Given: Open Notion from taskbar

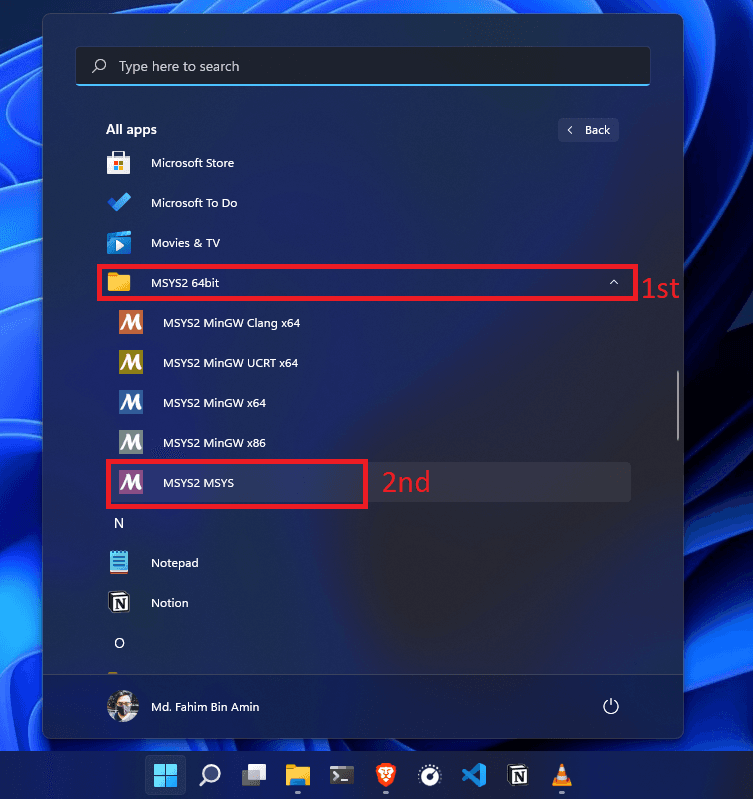Looking at the screenshot, I should pyautogui.click(x=518, y=775).
